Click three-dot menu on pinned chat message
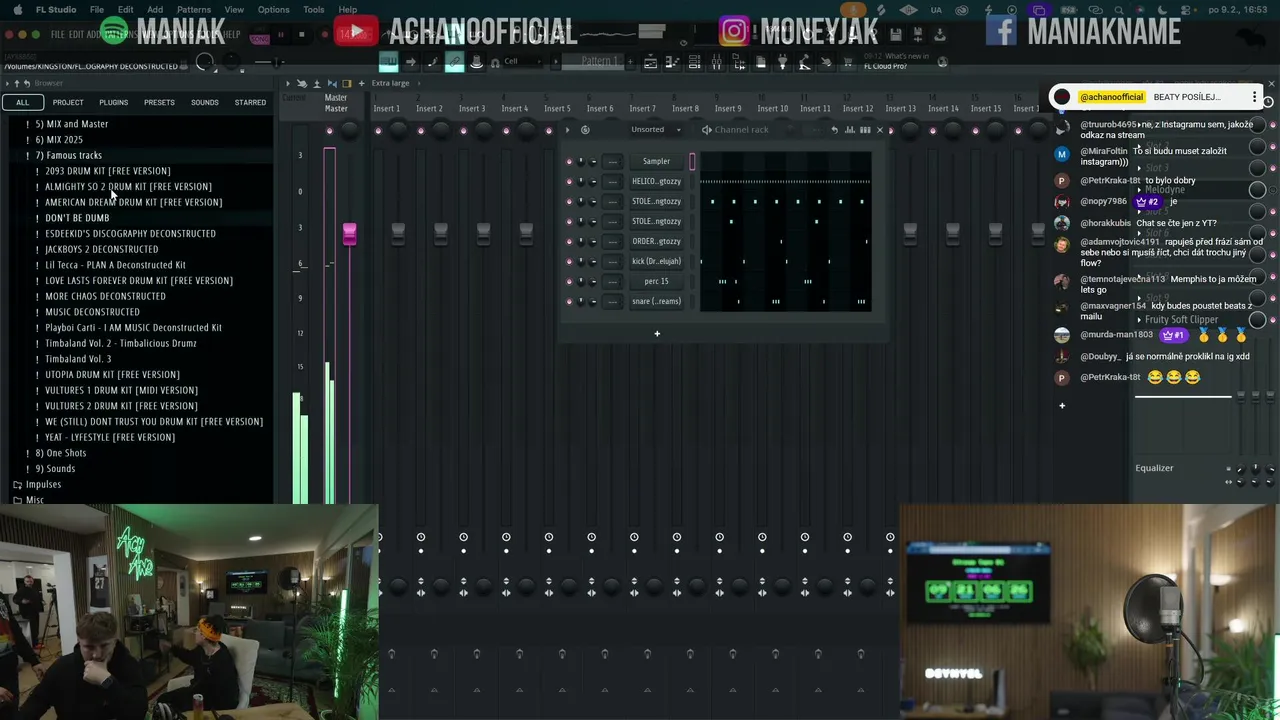 click(1254, 97)
